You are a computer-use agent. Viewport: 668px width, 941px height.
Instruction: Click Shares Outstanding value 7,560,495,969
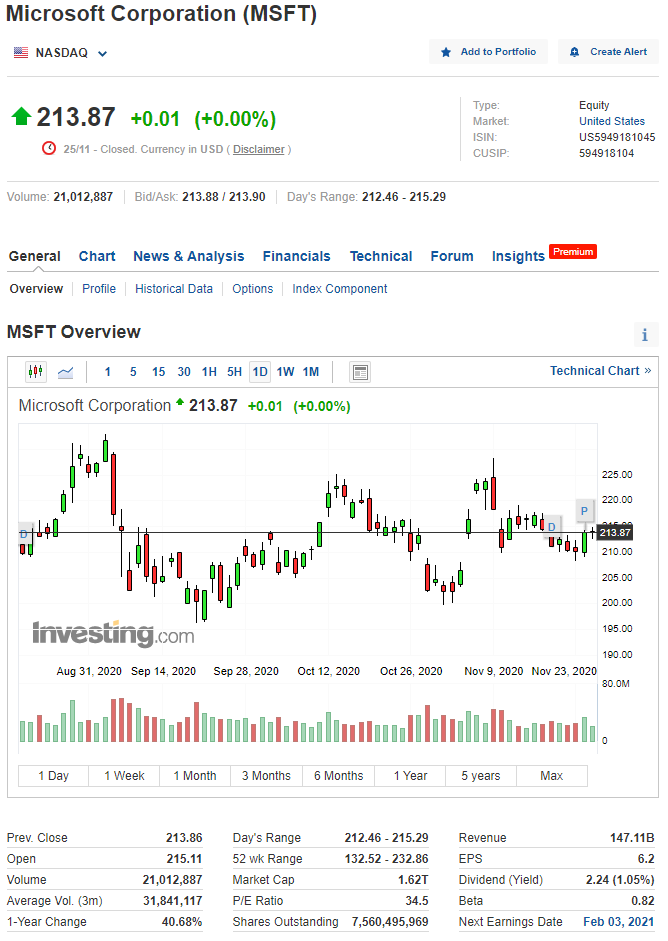tap(390, 922)
